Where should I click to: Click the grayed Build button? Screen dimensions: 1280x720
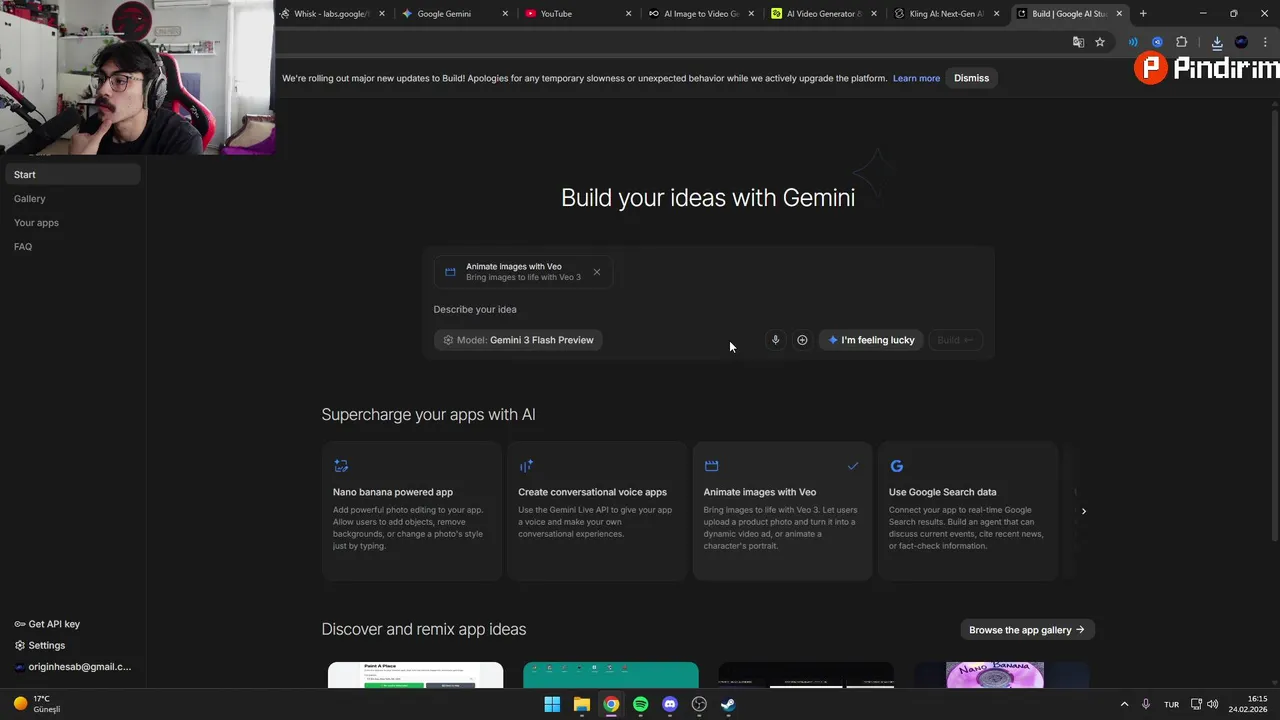pos(955,340)
